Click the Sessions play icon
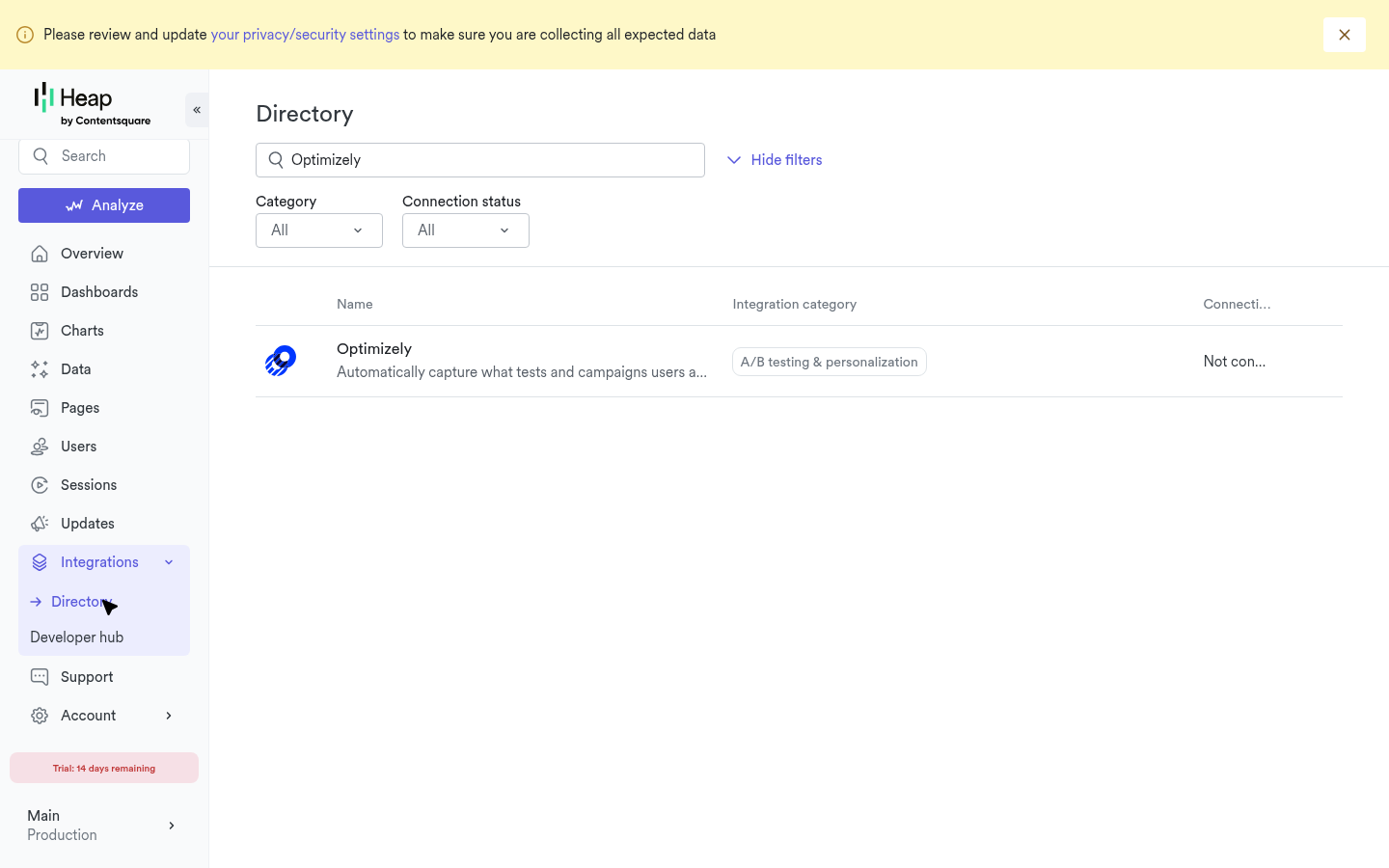The width and height of the screenshot is (1389, 868). click(x=40, y=485)
